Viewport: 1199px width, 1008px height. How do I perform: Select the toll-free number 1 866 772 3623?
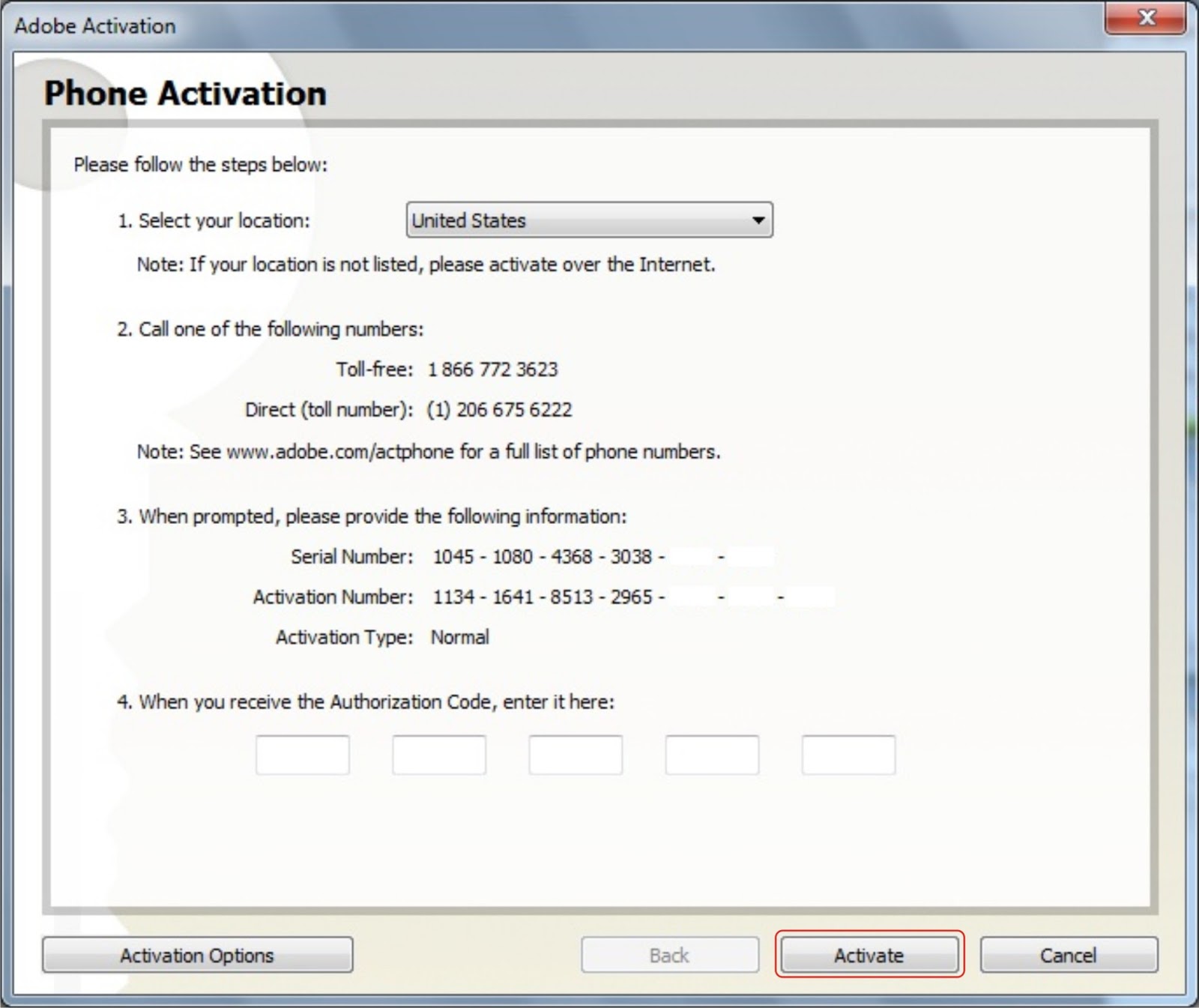[493, 369]
